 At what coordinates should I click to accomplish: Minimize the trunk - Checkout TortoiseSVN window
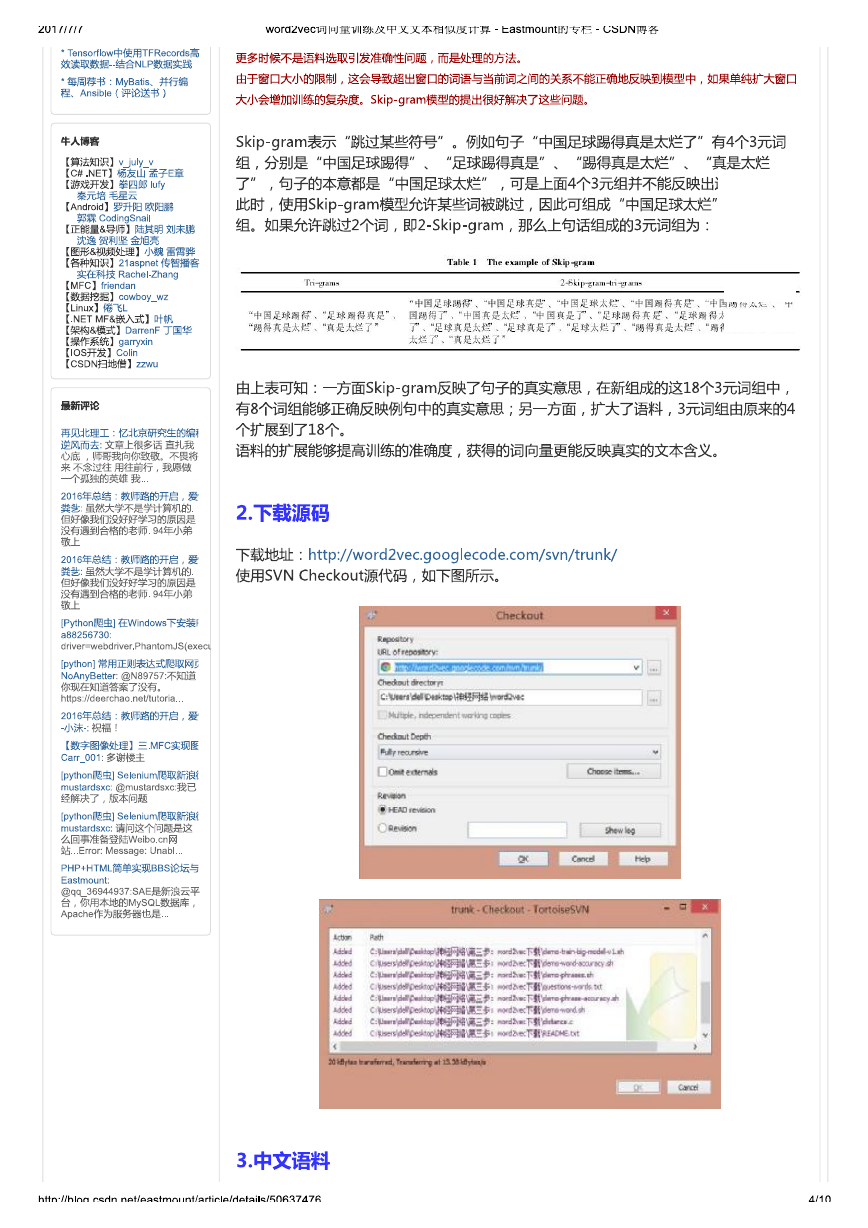click(669, 907)
